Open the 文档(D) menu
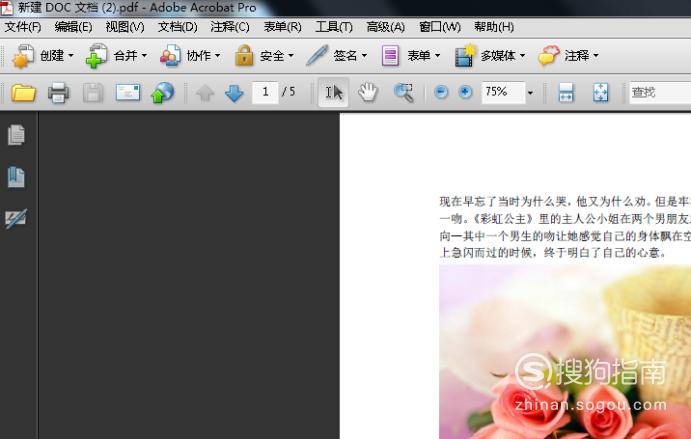 tap(178, 27)
